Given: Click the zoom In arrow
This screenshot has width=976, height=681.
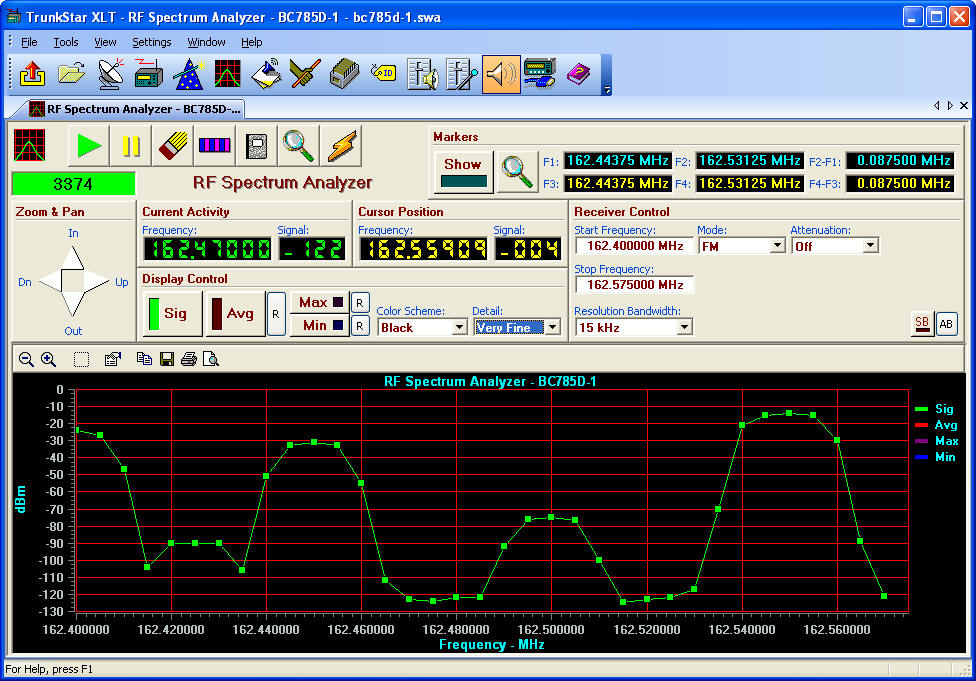Looking at the screenshot, I should [73, 256].
